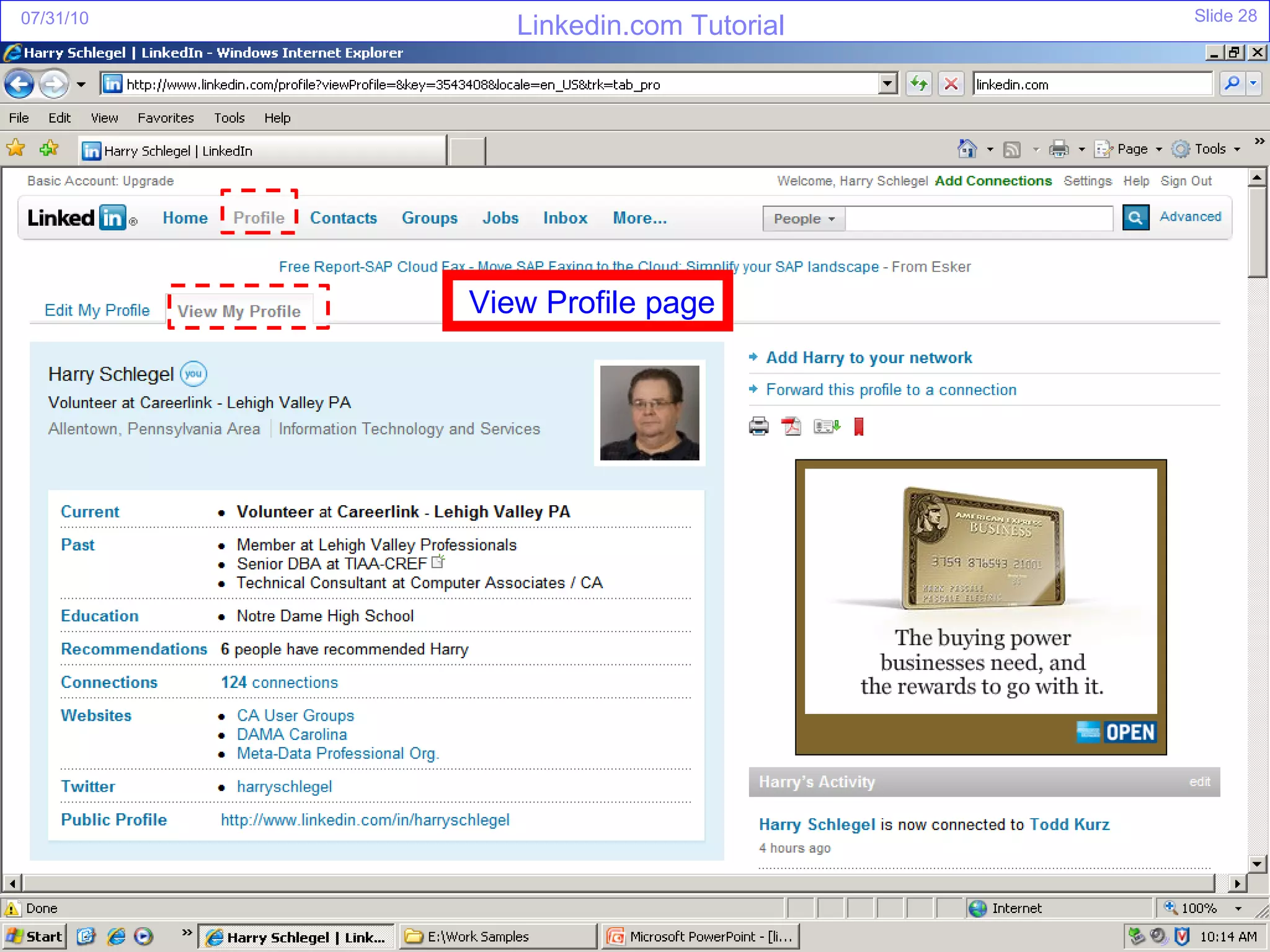
Task: Print this profile using printer icon
Action: [758, 426]
